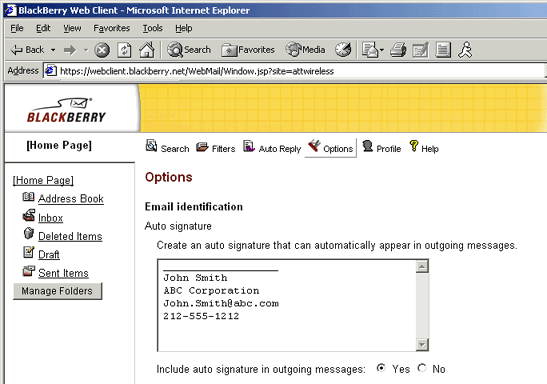The width and height of the screenshot is (547, 384).
Task: Click the Discuss toolbar icon
Action: pyautogui.click(x=443, y=50)
